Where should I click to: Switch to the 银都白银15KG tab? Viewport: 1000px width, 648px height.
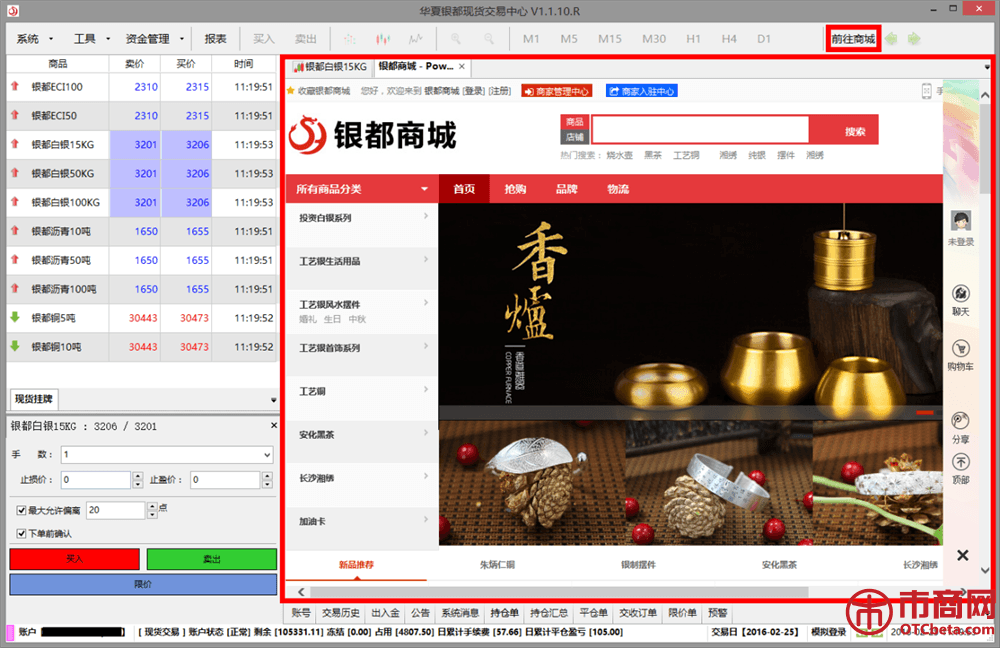[x=329, y=67]
